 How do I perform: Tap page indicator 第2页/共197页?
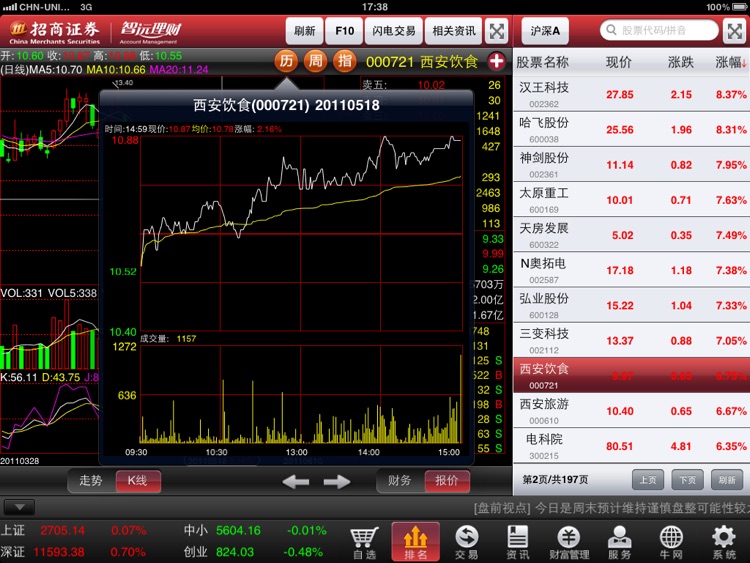click(555, 479)
